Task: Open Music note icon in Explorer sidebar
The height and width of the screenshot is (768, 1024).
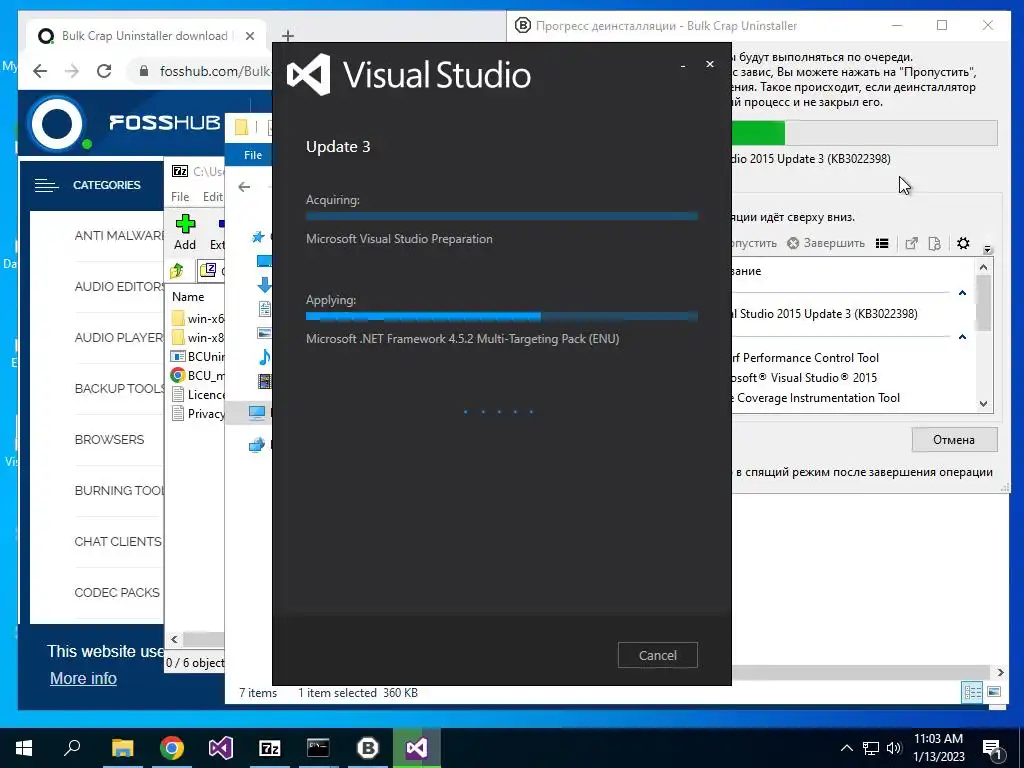Action: pyautogui.click(x=264, y=357)
